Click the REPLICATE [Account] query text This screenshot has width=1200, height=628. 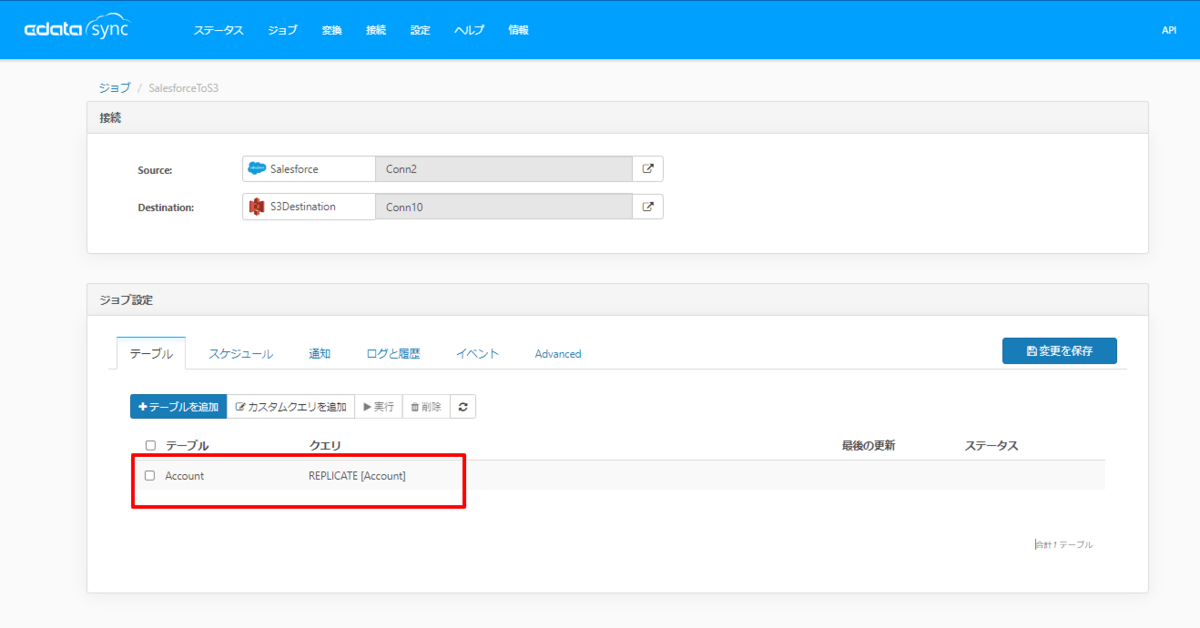coord(357,476)
